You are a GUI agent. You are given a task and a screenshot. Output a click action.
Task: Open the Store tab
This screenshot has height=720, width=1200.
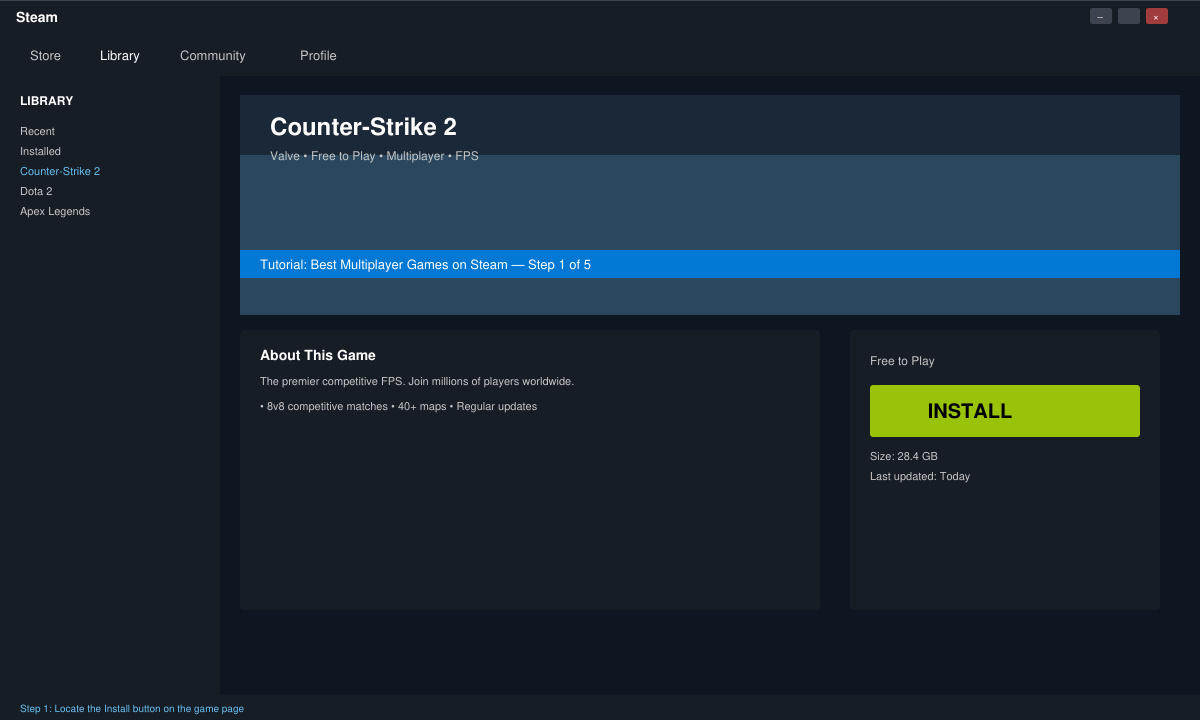pyautogui.click(x=45, y=56)
